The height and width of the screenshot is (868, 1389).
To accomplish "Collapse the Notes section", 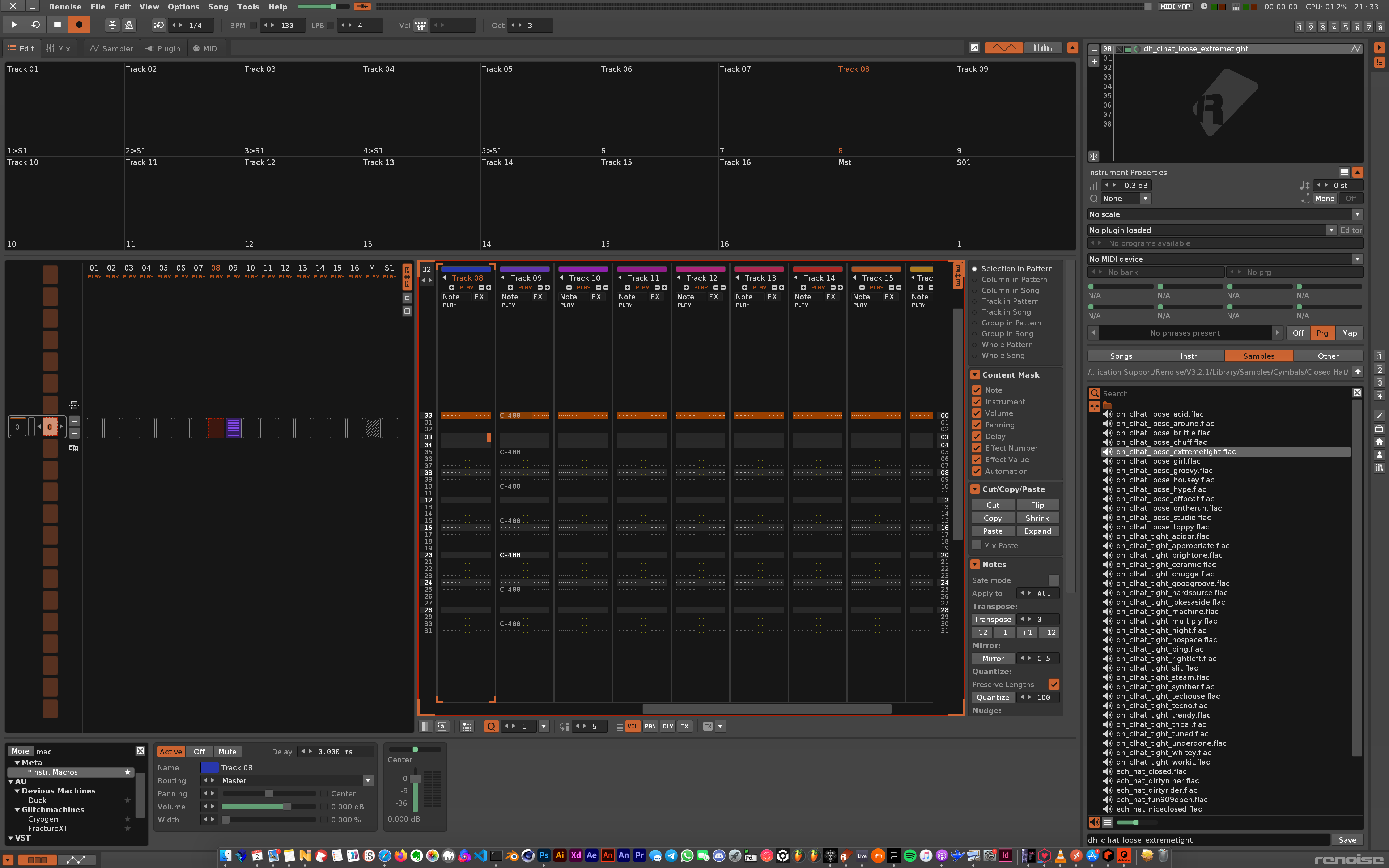I will [975, 564].
